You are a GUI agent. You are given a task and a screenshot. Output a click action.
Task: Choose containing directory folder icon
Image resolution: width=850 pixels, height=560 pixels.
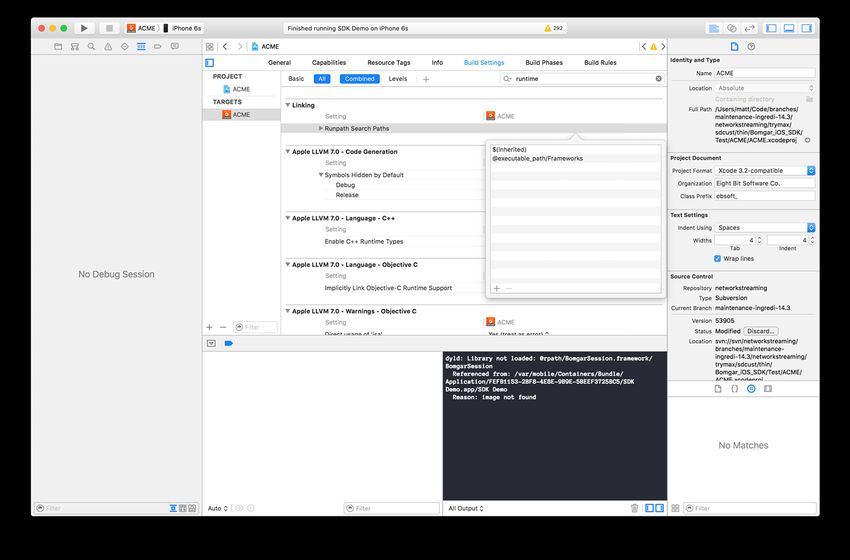809,99
